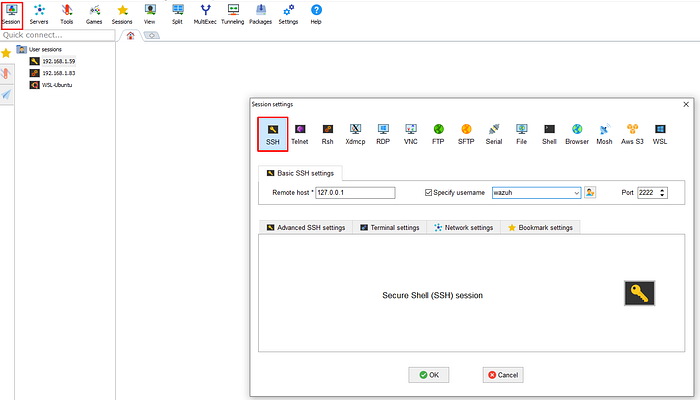Close the Session settings dialog
This screenshot has height=400, width=700.
pos(686,104)
